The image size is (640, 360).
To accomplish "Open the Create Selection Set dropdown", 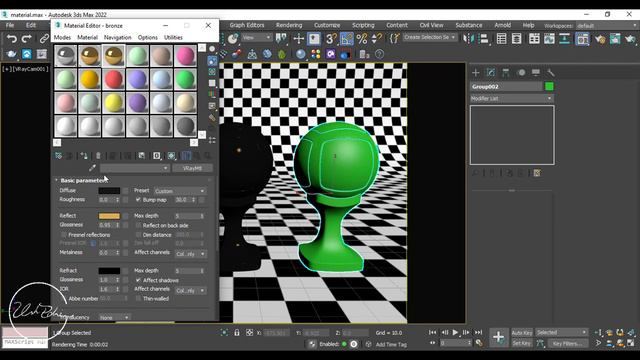I will pos(429,37).
